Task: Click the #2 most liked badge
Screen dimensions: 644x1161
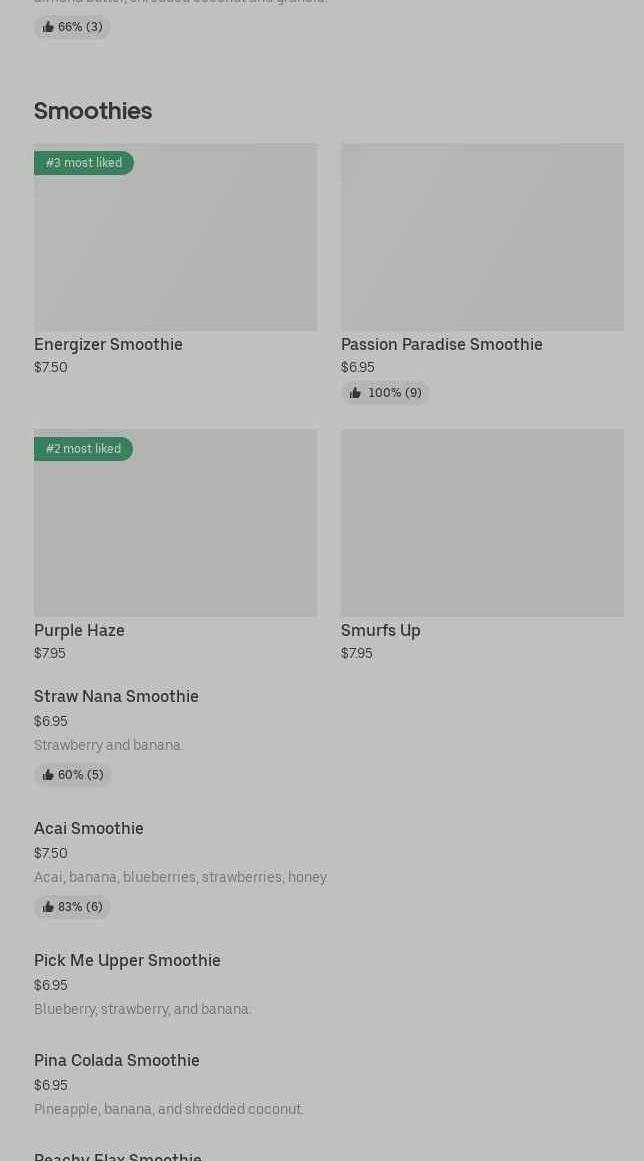Action: click(x=83, y=449)
